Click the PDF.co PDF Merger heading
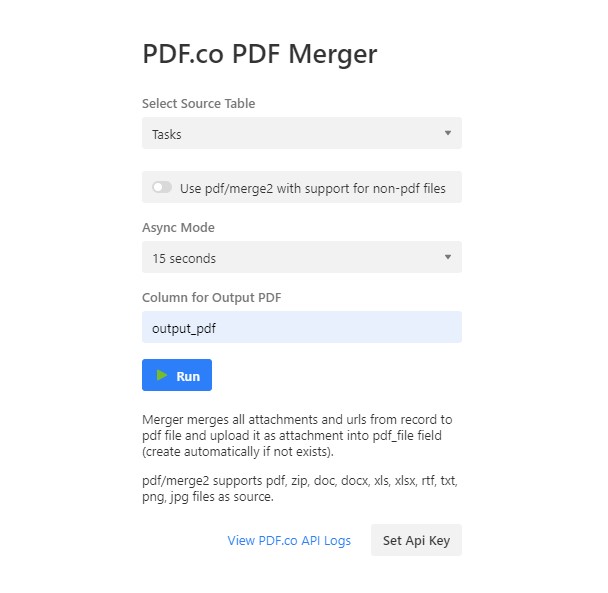Image resolution: width=608 pixels, height=593 pixels. point(259,54)
